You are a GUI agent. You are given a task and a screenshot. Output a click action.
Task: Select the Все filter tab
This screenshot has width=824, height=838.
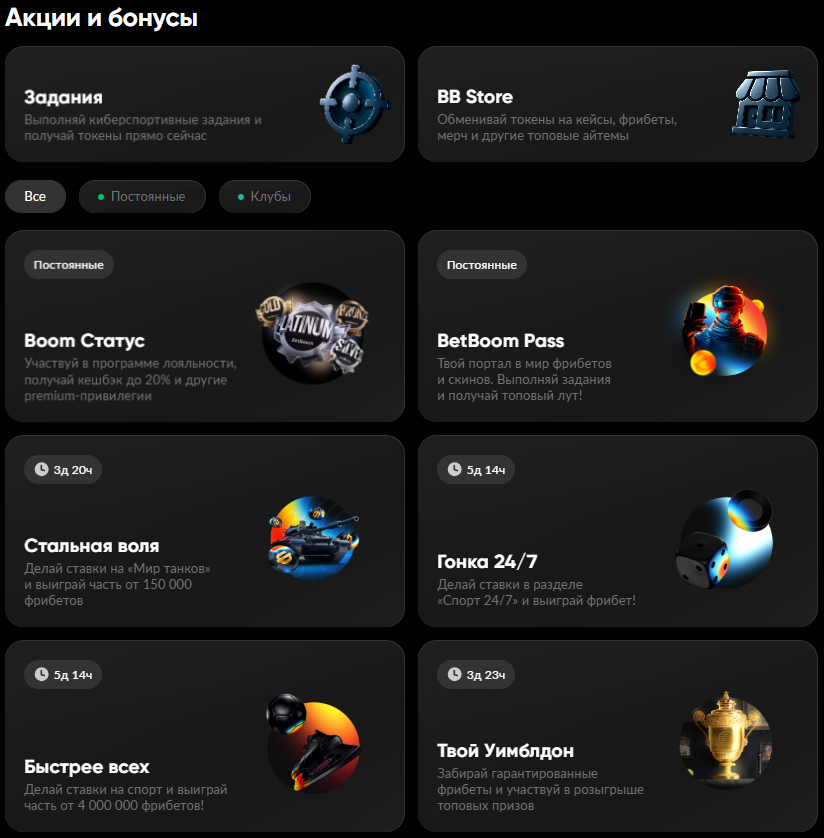pyautogui.click(x=35, y=197)
